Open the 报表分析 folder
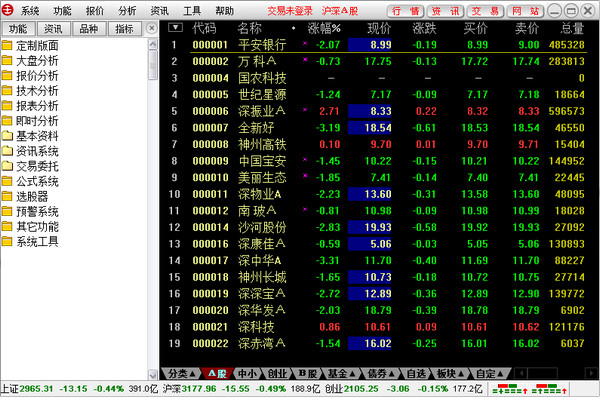Screen dimensions: 600x397 coord(30,106)
